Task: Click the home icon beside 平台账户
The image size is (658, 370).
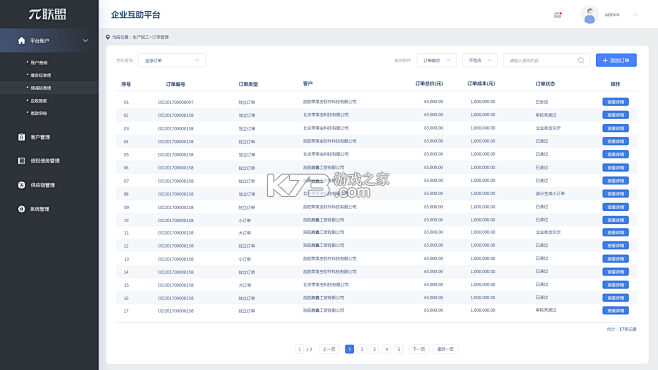Action: tap(21, 41)
